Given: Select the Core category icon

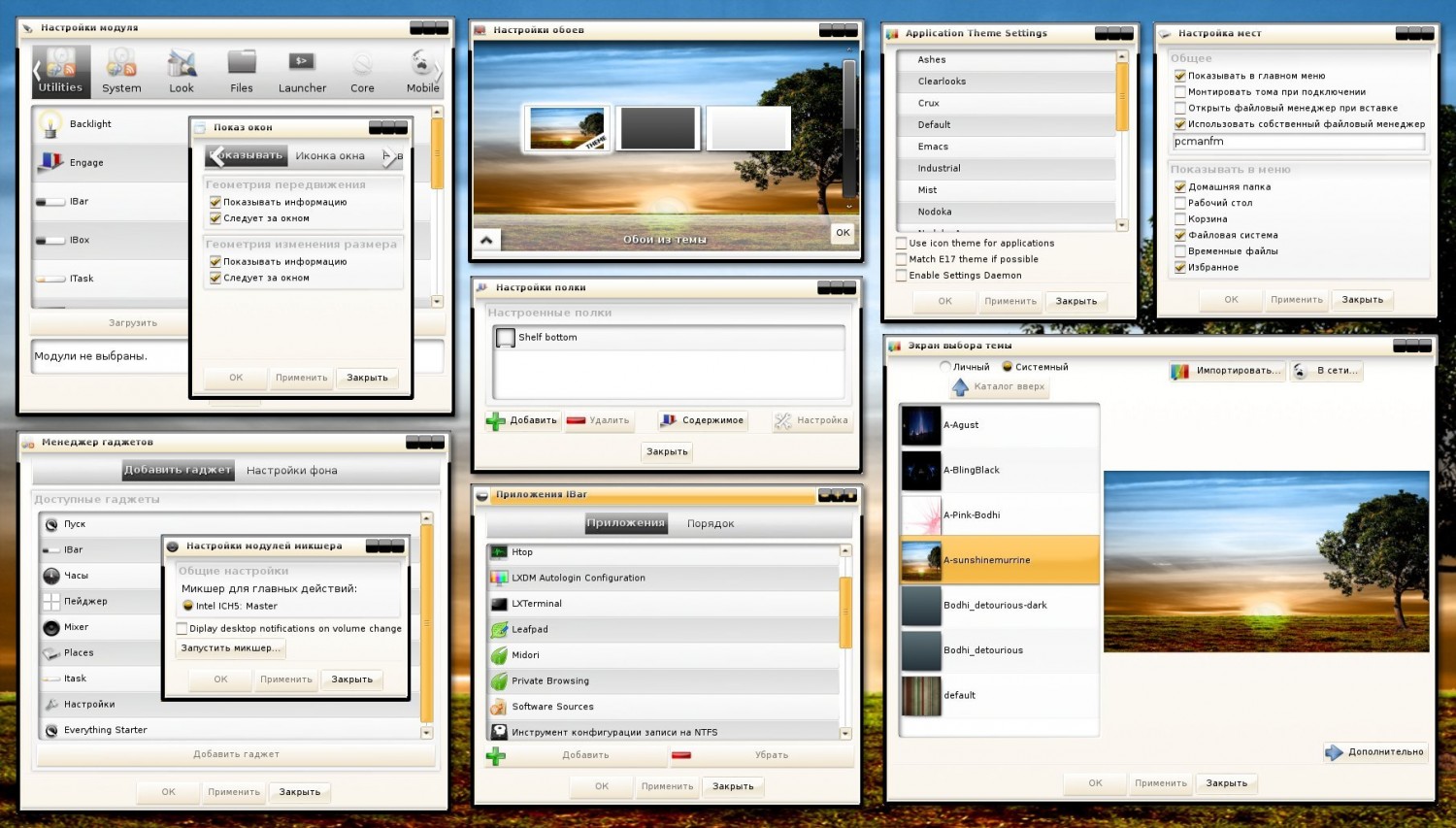Looking at the screenshot, I should click(x=362, y=70).
